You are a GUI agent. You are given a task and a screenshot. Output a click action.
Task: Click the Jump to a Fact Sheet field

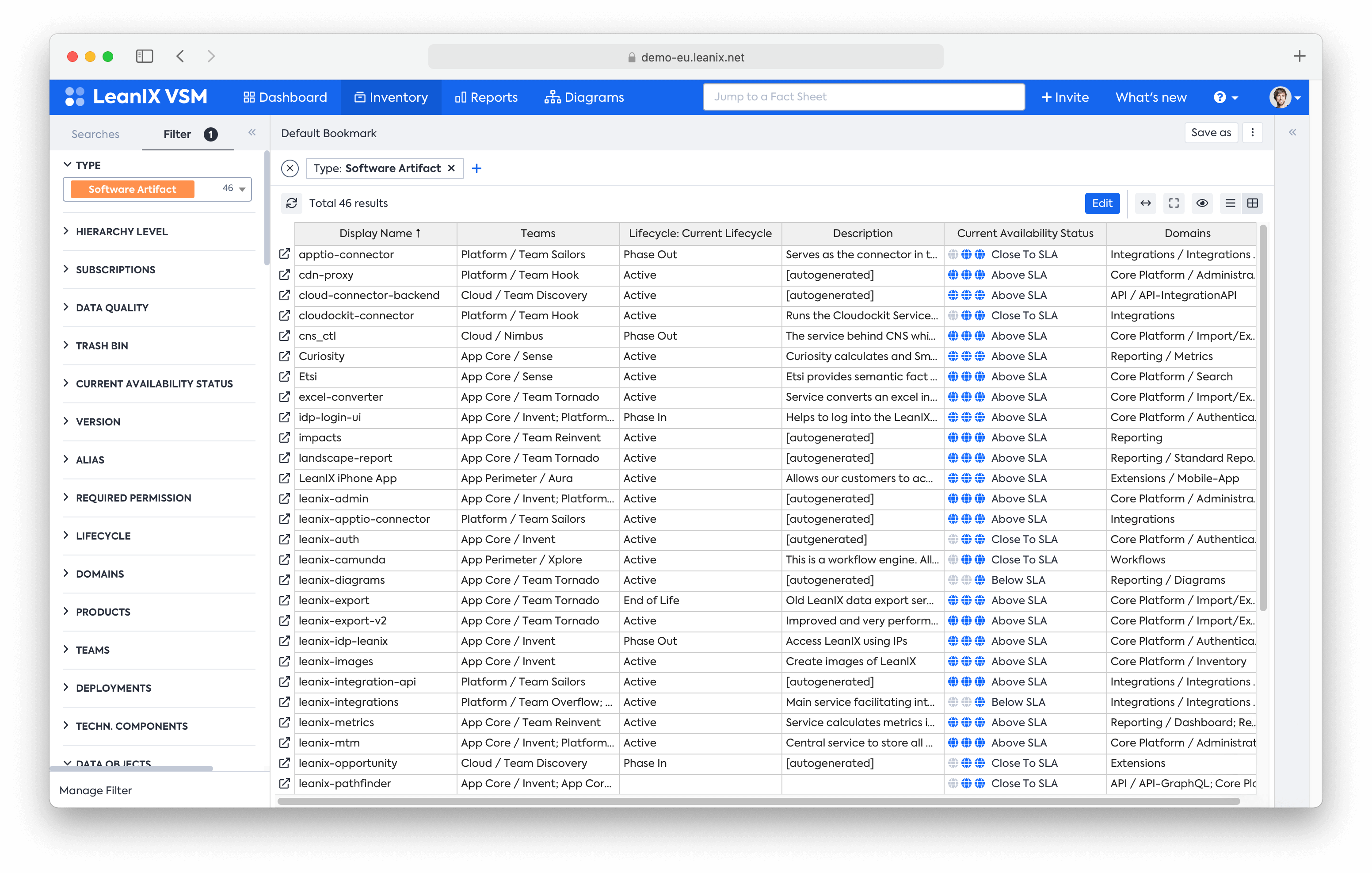point(863,97)
